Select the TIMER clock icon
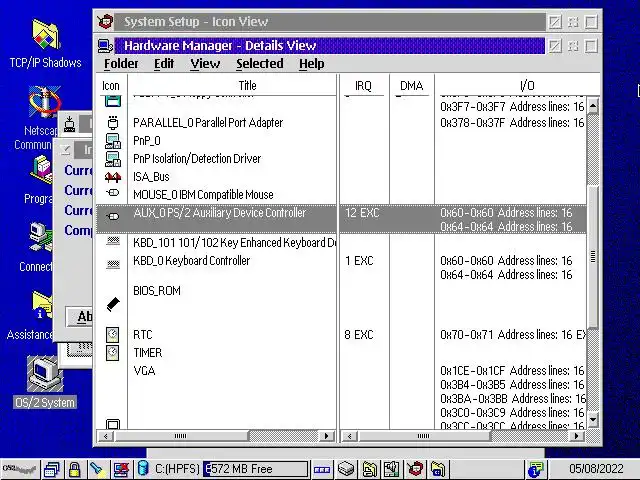 click(x=113, y=353)
